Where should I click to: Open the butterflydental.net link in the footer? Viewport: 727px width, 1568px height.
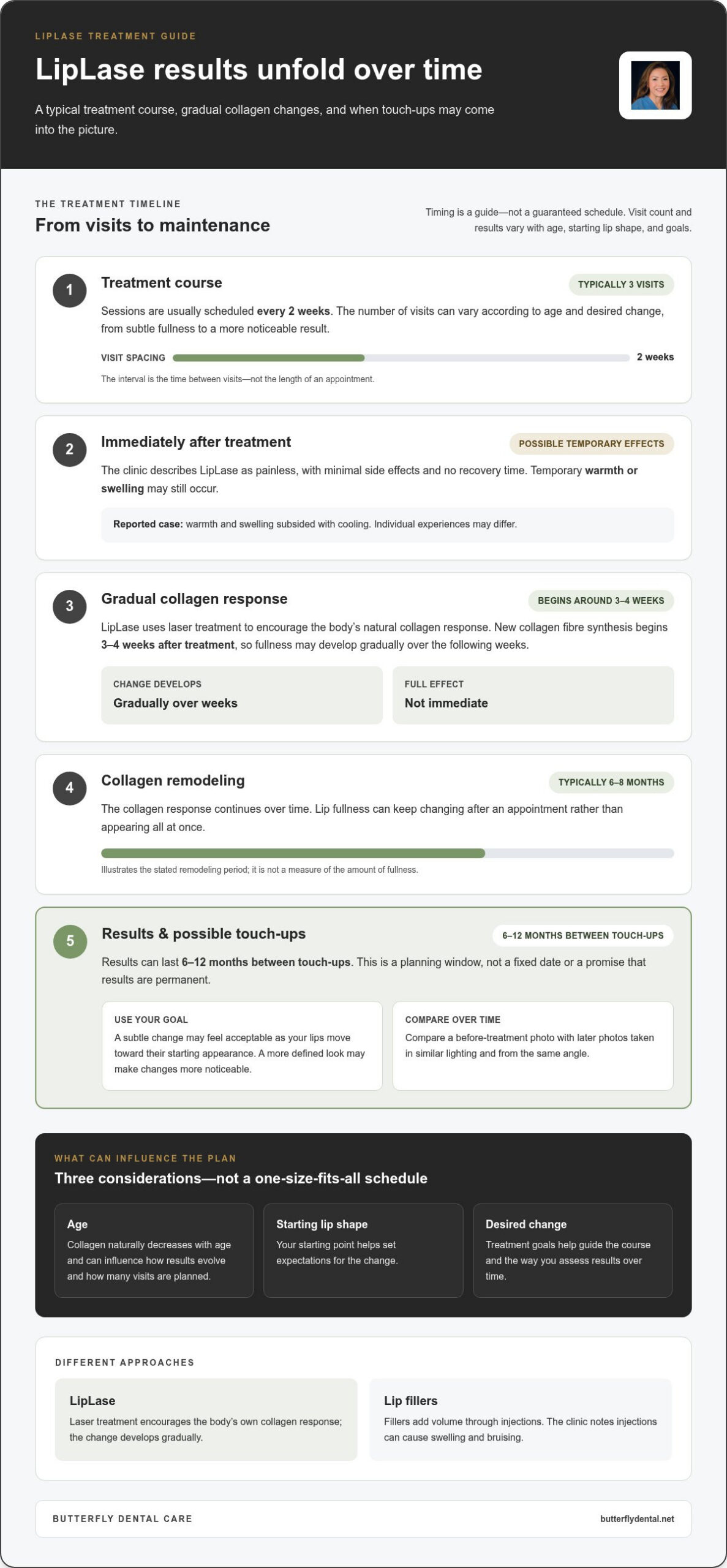click(637, 1519)
